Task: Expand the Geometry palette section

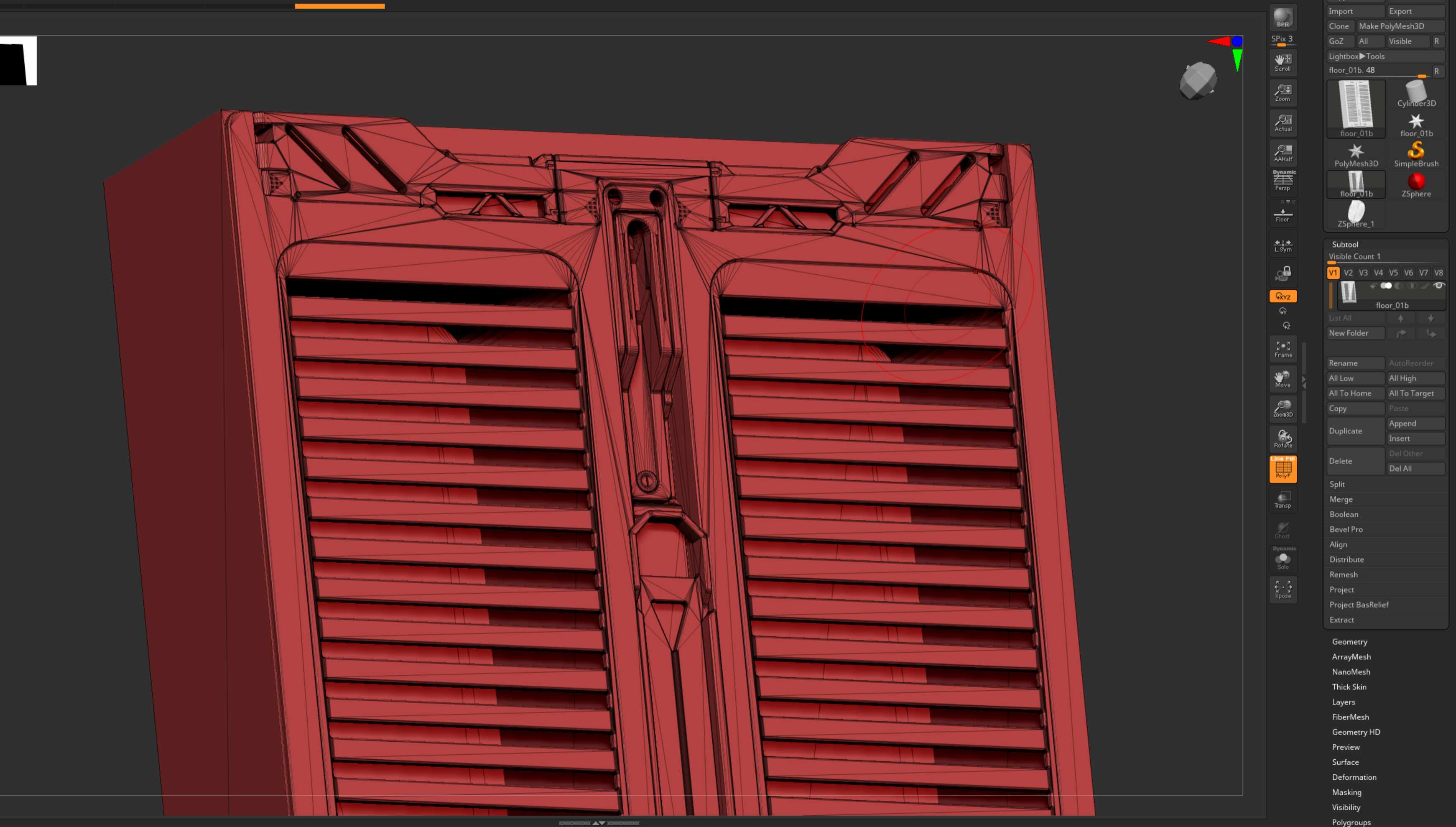Action: click(x=1349, y=641)
